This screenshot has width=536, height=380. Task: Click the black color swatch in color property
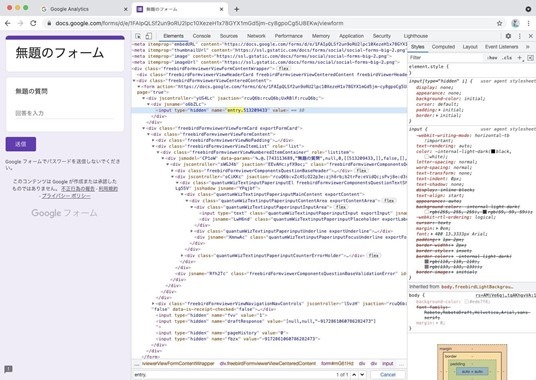pos(493,151)
